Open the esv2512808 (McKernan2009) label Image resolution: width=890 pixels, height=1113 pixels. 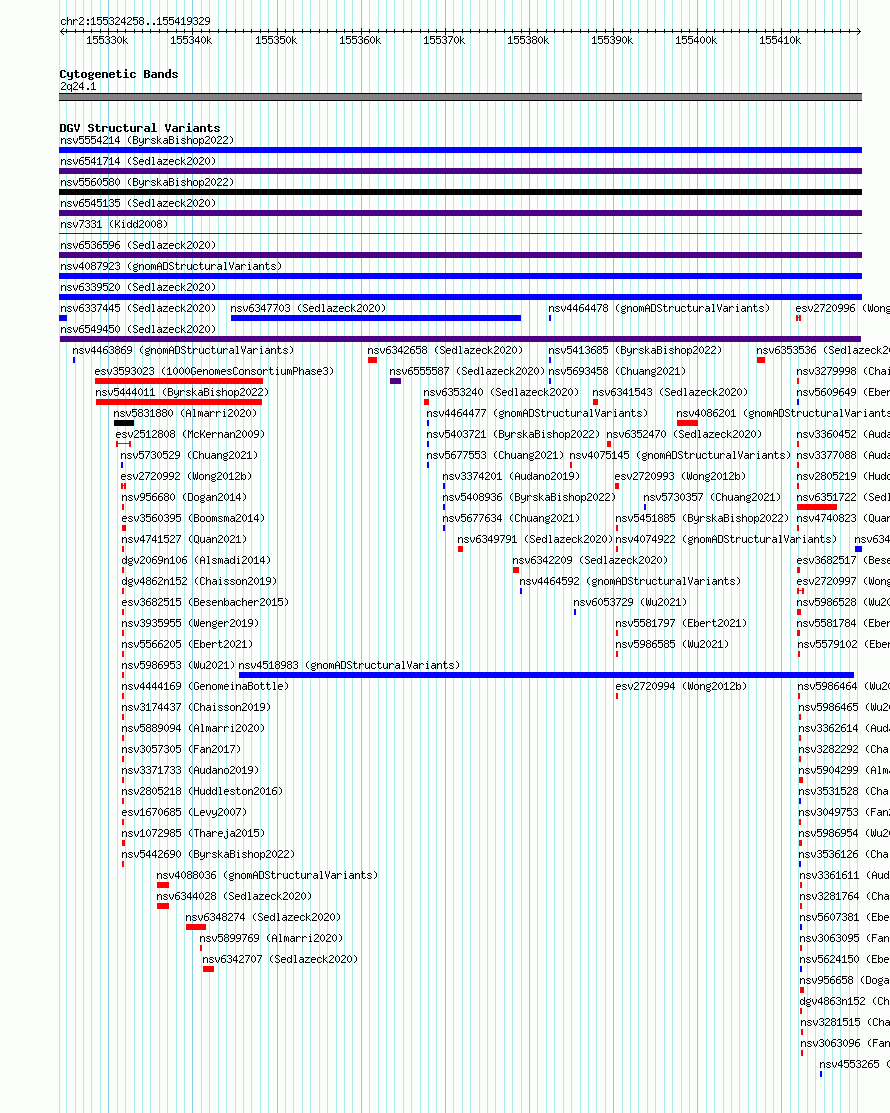190,434
